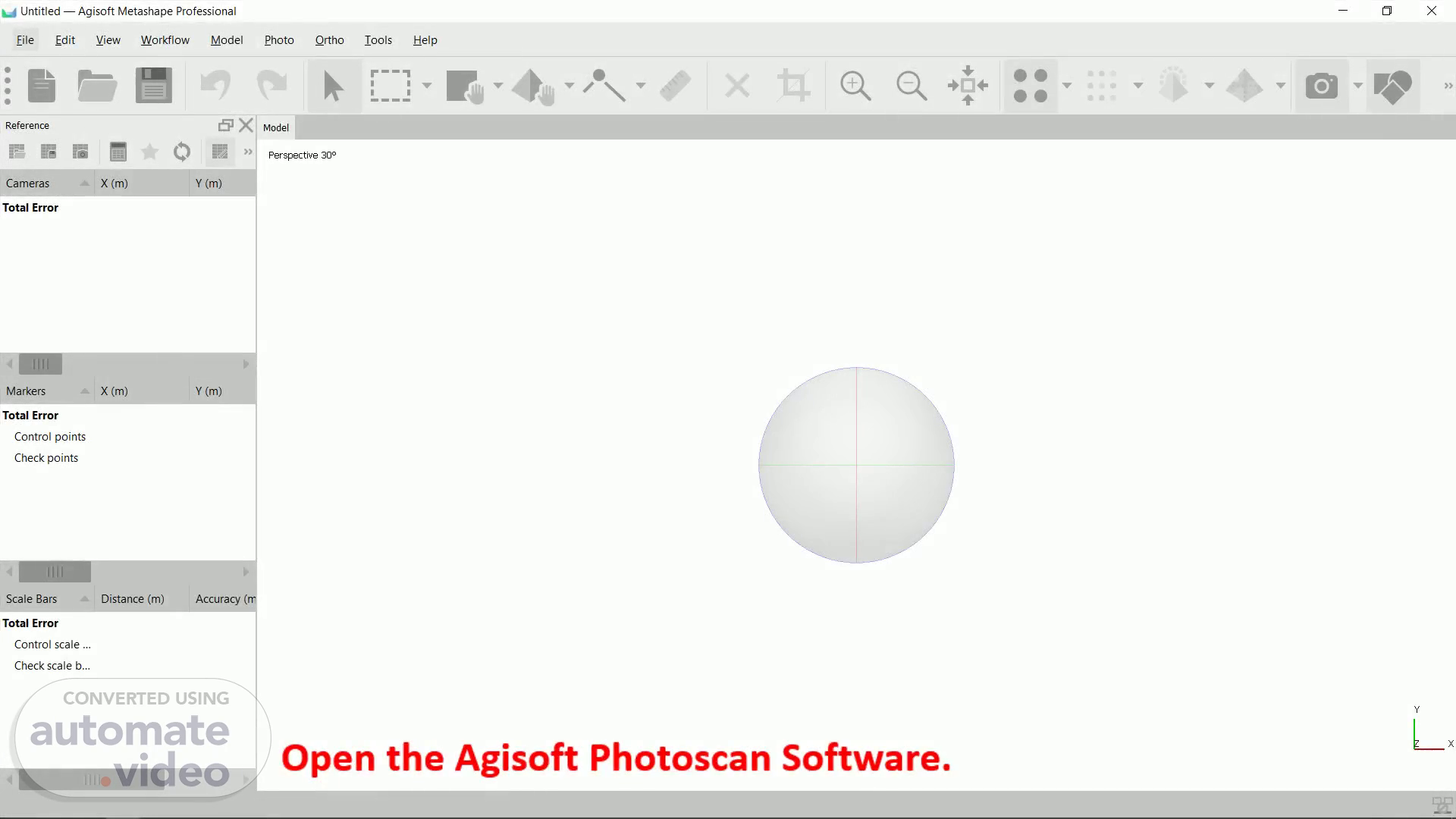Select the Draw Polyline tool
Screen dimensions: 1456x819
pyautogui.click(x=604, y=86)
